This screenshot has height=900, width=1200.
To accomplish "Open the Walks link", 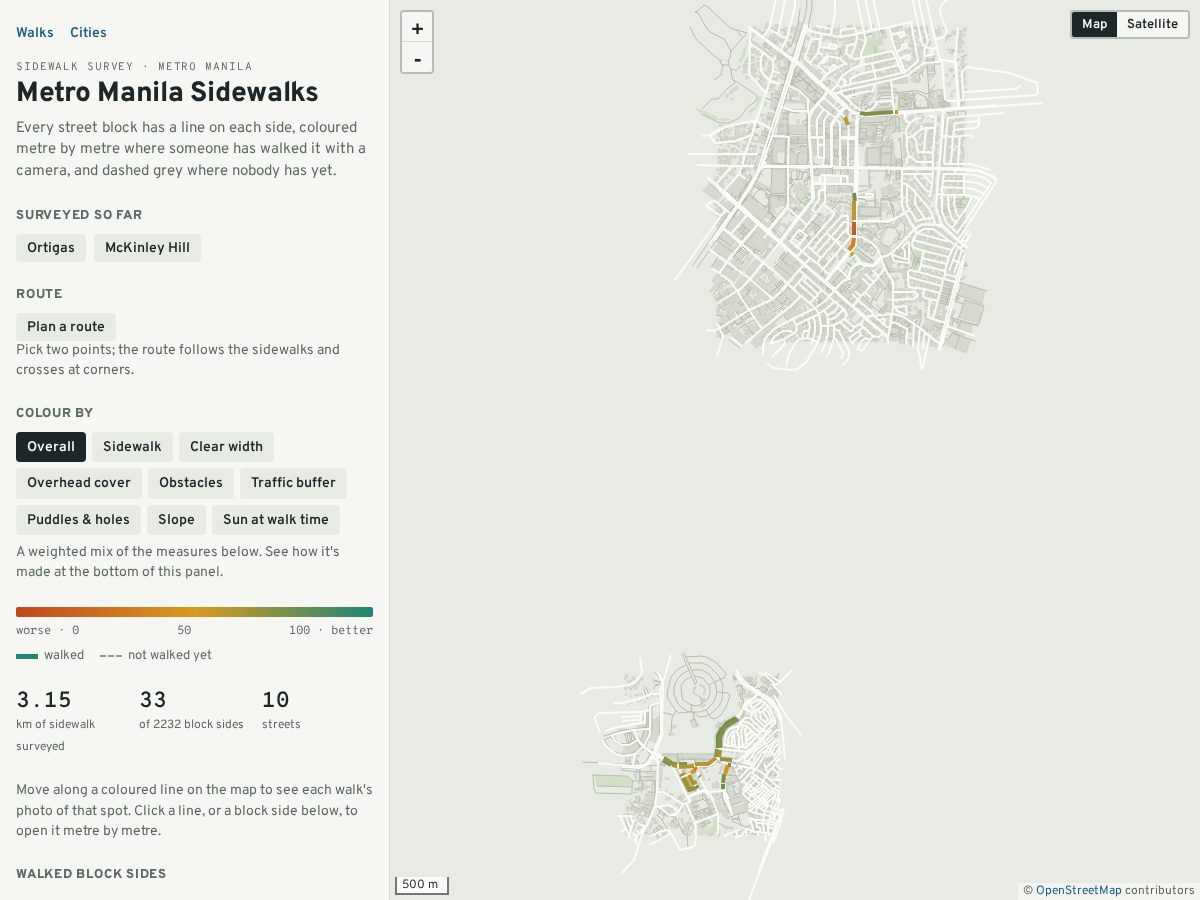I will [35, 32].
